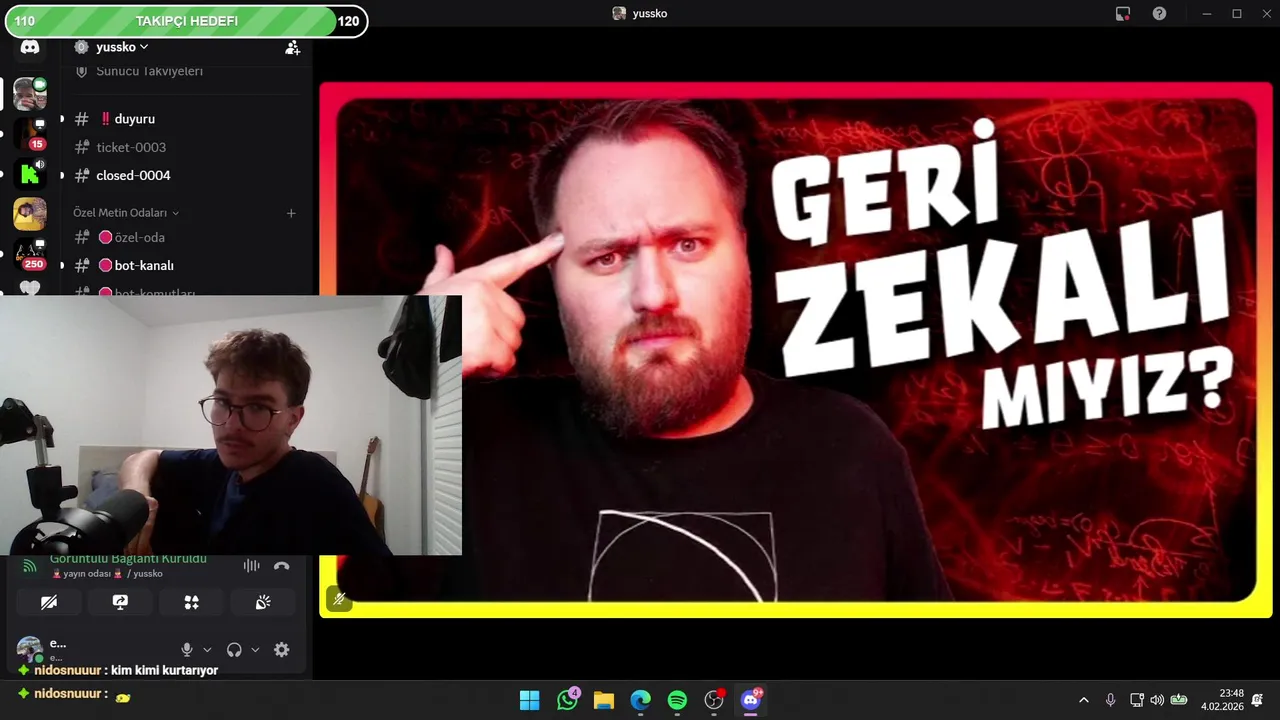Image resolution: width=1280 pixels, height=720 pixels.
Task: Toggle microphone mute in user panel
Action: (187, 649)
